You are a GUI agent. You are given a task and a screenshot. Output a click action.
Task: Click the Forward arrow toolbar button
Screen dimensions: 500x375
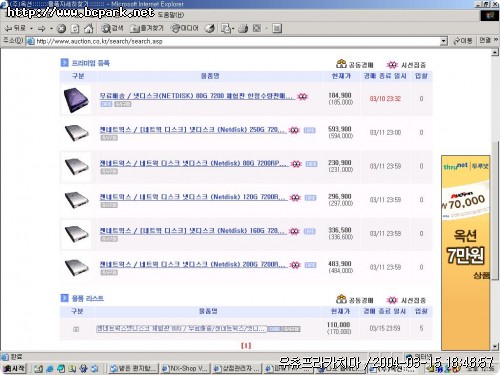coord(42,29)
